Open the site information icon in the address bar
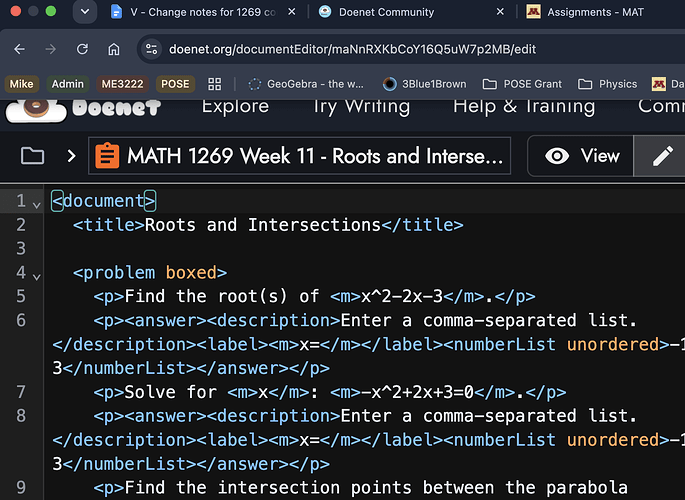The height and width of the screenshot is (500, 685). (152, 49)
